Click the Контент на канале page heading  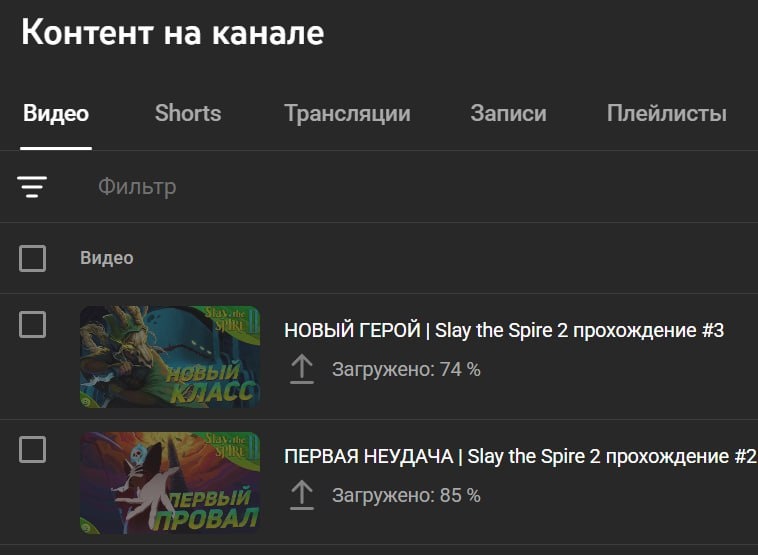173,32
